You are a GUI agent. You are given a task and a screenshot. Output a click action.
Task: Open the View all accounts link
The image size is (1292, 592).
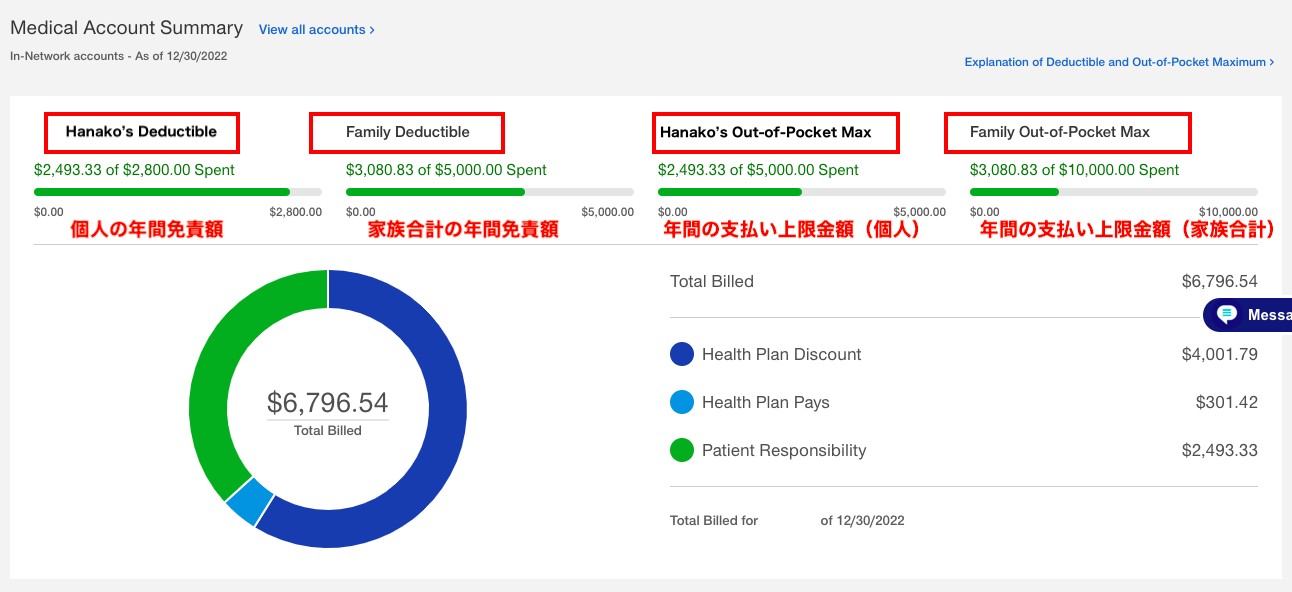316,30
